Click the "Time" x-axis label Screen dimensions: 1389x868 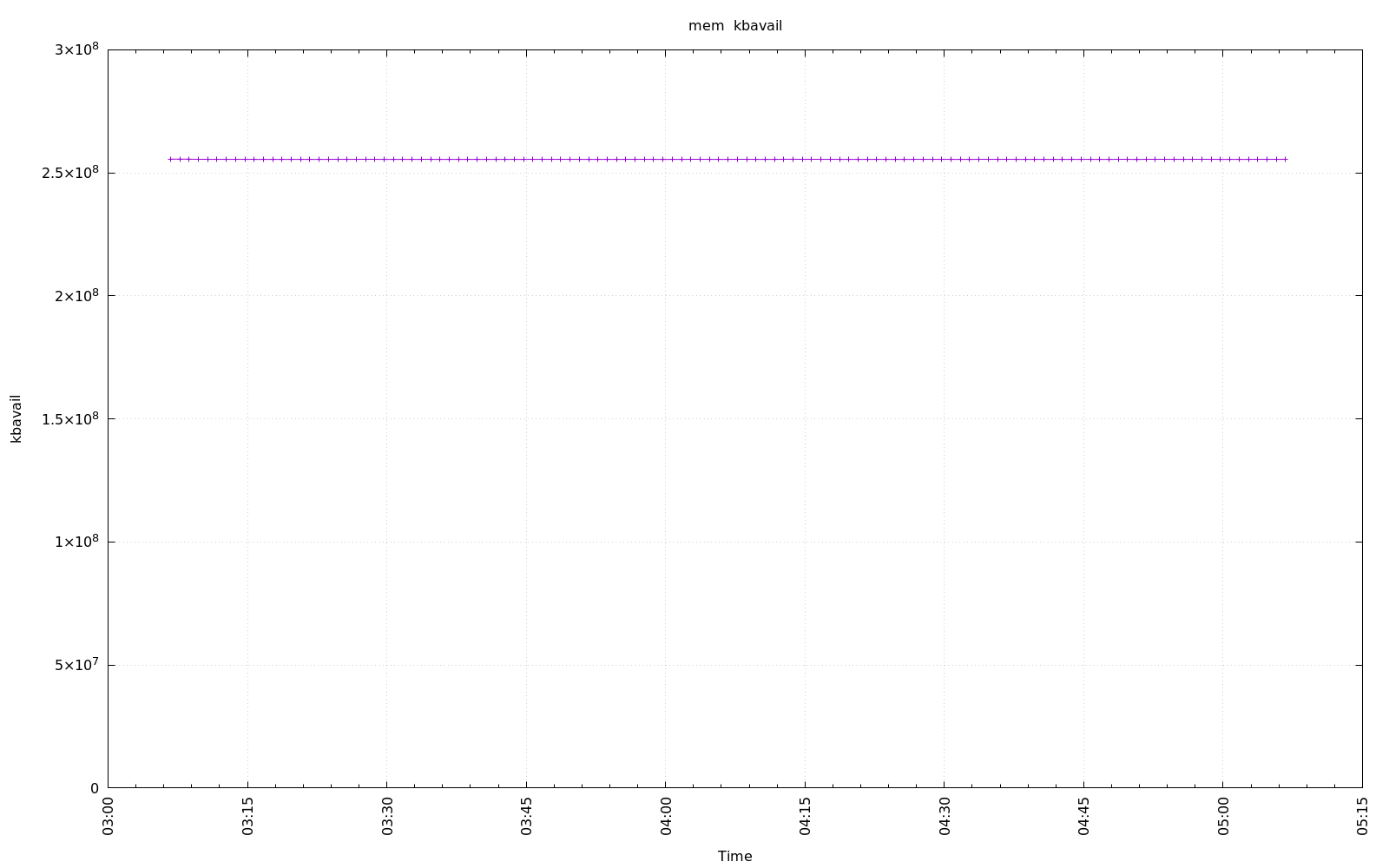734,856
